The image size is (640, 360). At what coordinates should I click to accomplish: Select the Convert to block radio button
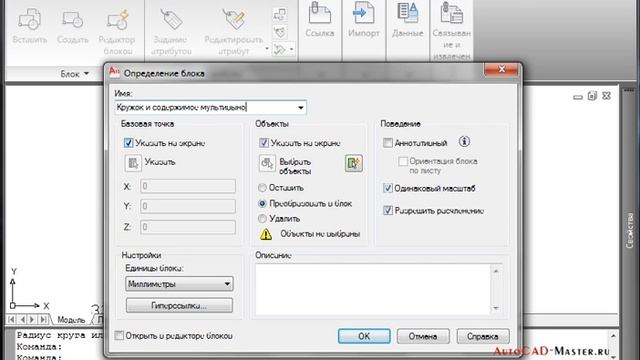pos(262,203)
